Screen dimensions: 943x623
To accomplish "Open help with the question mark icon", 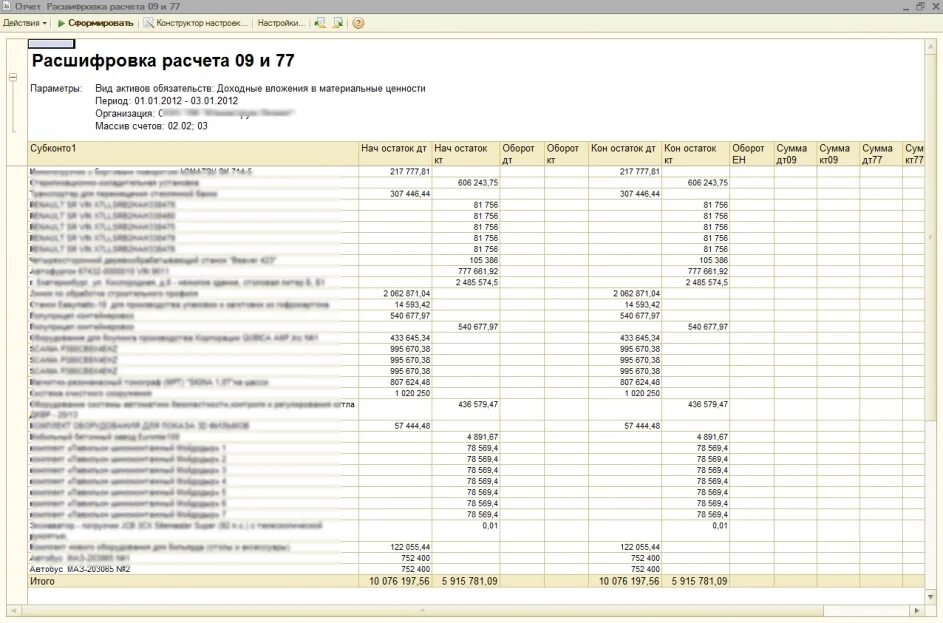I will 358,23.
